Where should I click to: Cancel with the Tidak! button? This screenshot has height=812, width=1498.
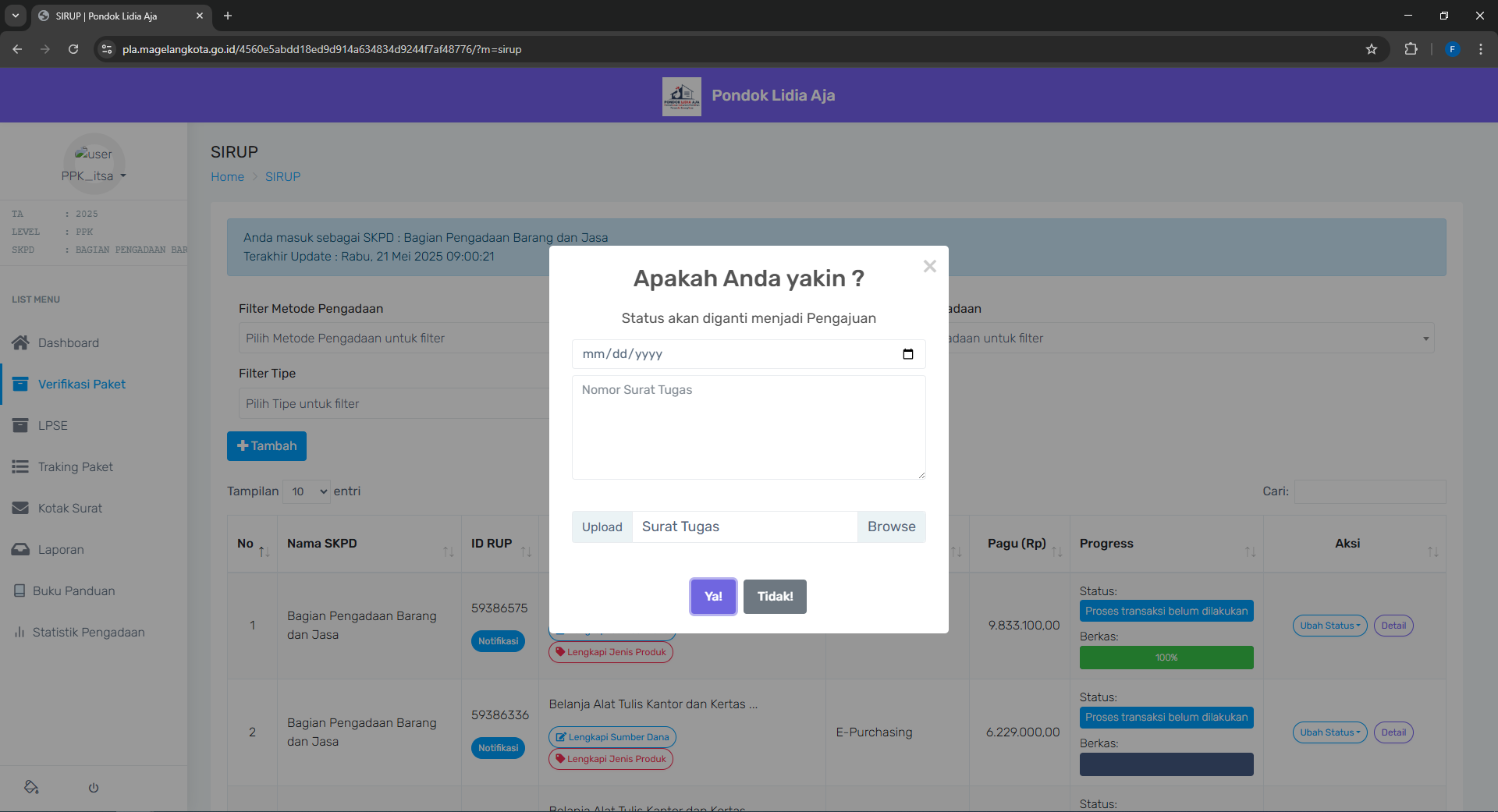tap(775, 597)
